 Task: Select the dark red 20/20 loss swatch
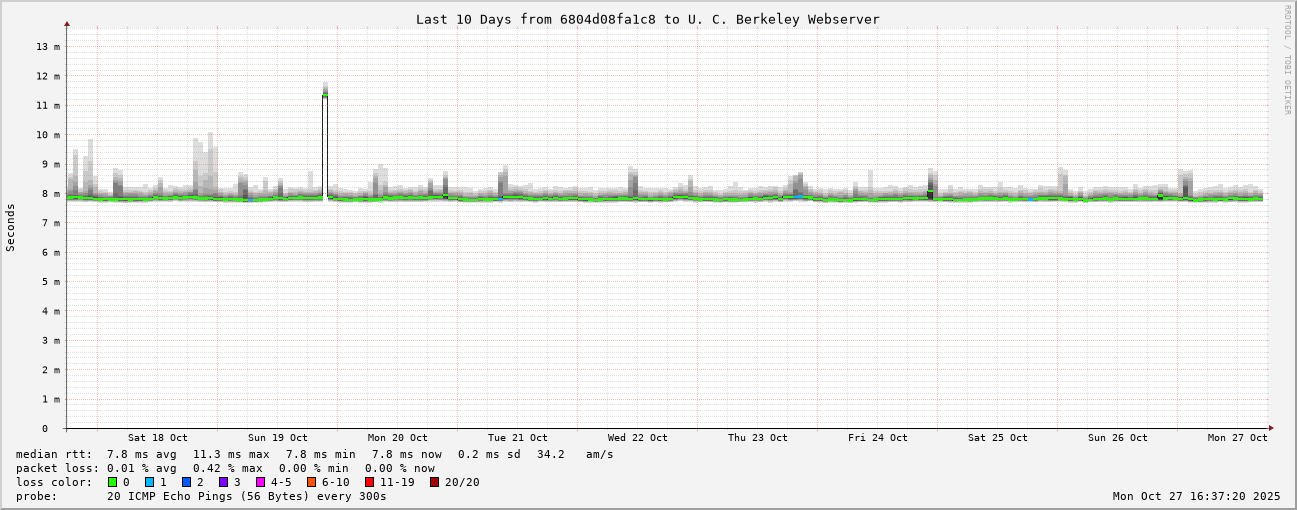435,482
